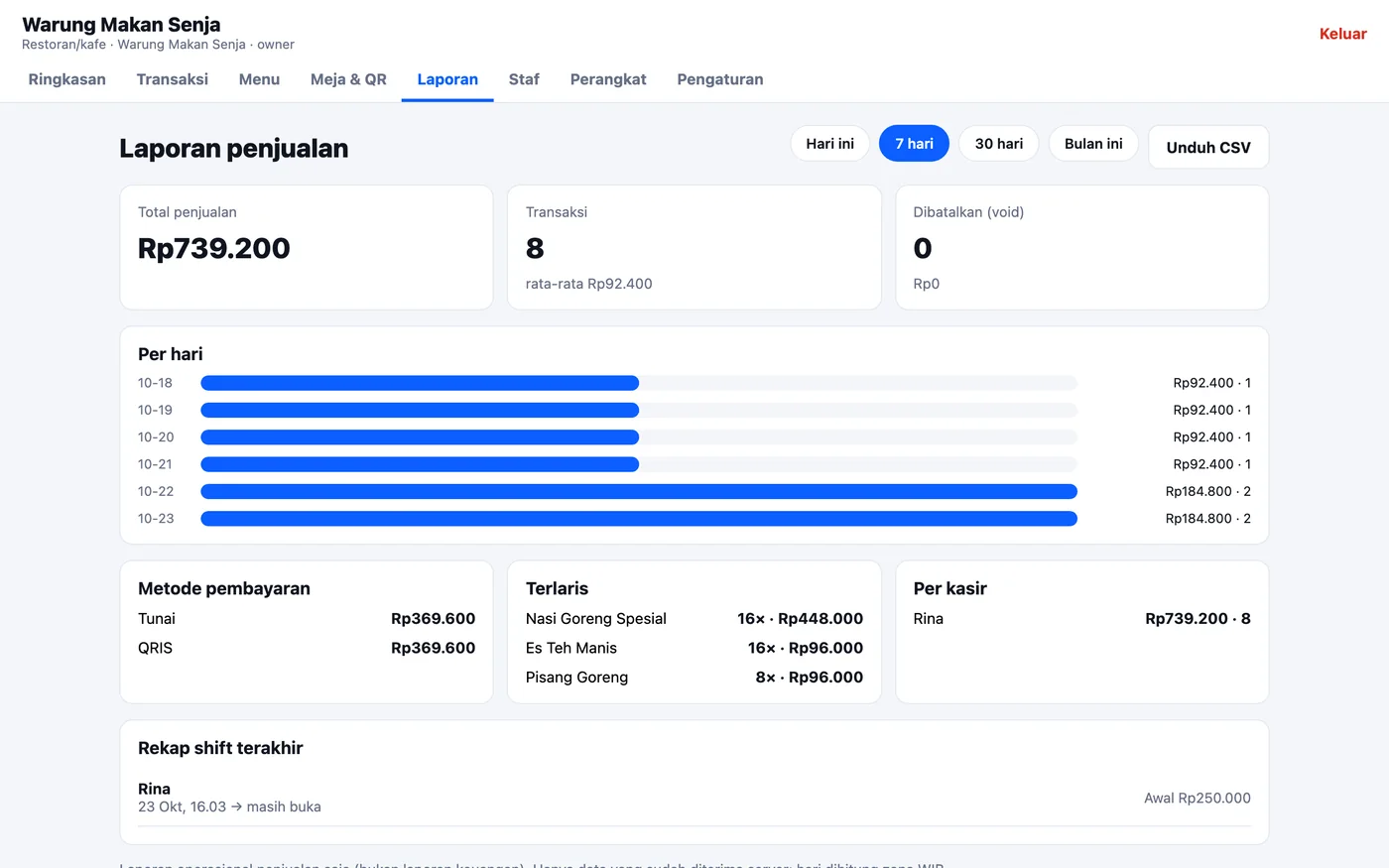Click the 10-19 date label
The height and width of the screenshot is (868, 1389).
coord(155,410)
